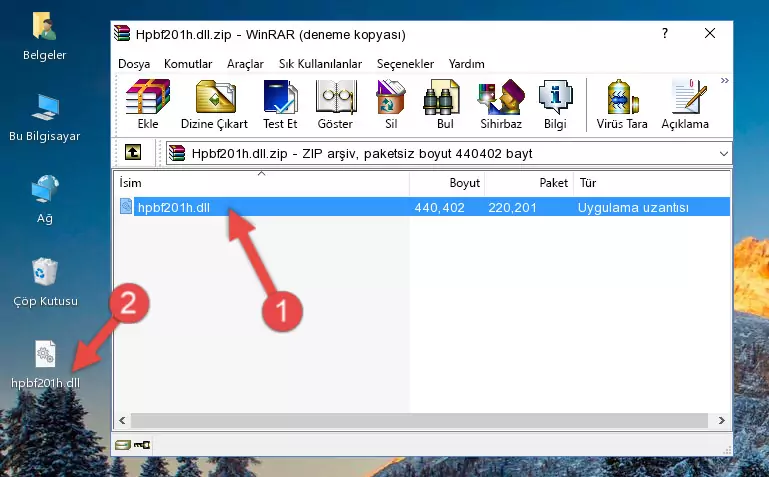The height and width of the screenshot is (477, 769).
Task: Click horizontal scrollbar right arrow
Action: (x=721, y=420)
